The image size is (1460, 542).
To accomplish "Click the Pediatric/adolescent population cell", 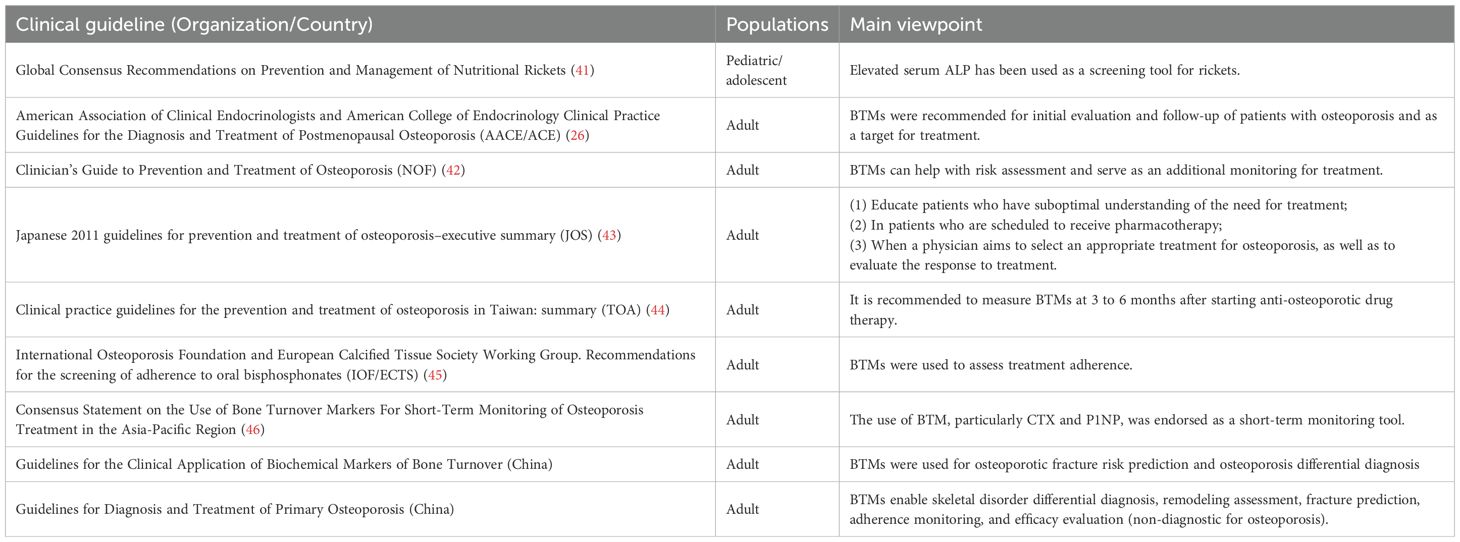I will pos(758,71).
